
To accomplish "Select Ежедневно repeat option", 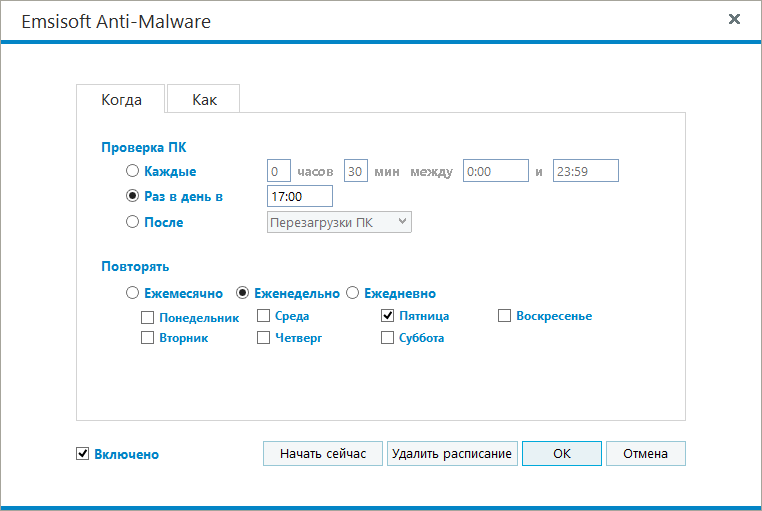I will point(352,293).
